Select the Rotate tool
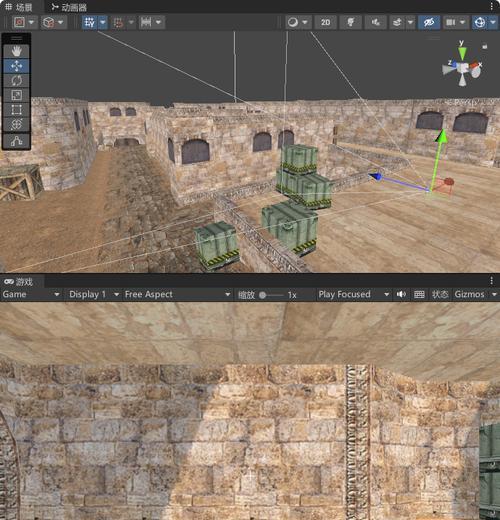 coord(16,81)
